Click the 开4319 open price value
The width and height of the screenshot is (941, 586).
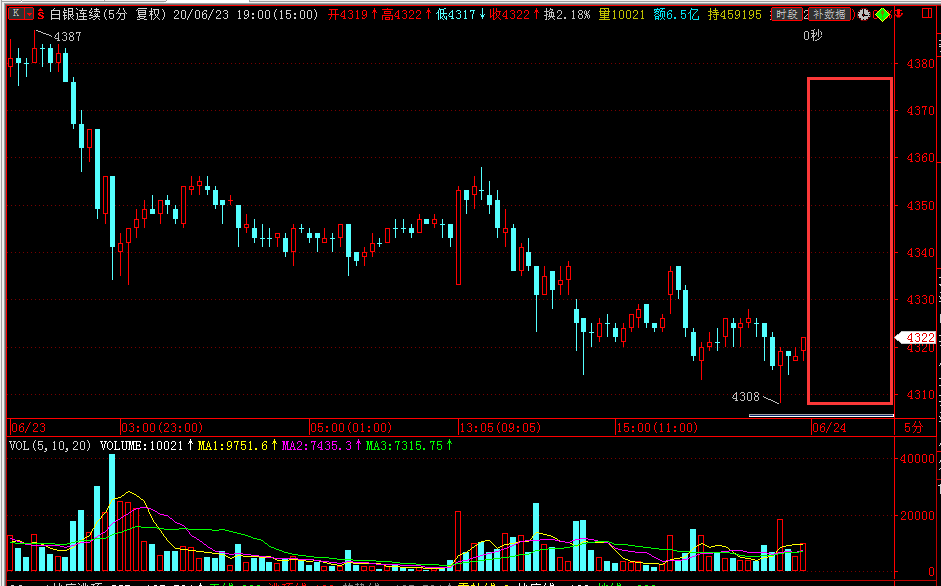pos(349,14)
